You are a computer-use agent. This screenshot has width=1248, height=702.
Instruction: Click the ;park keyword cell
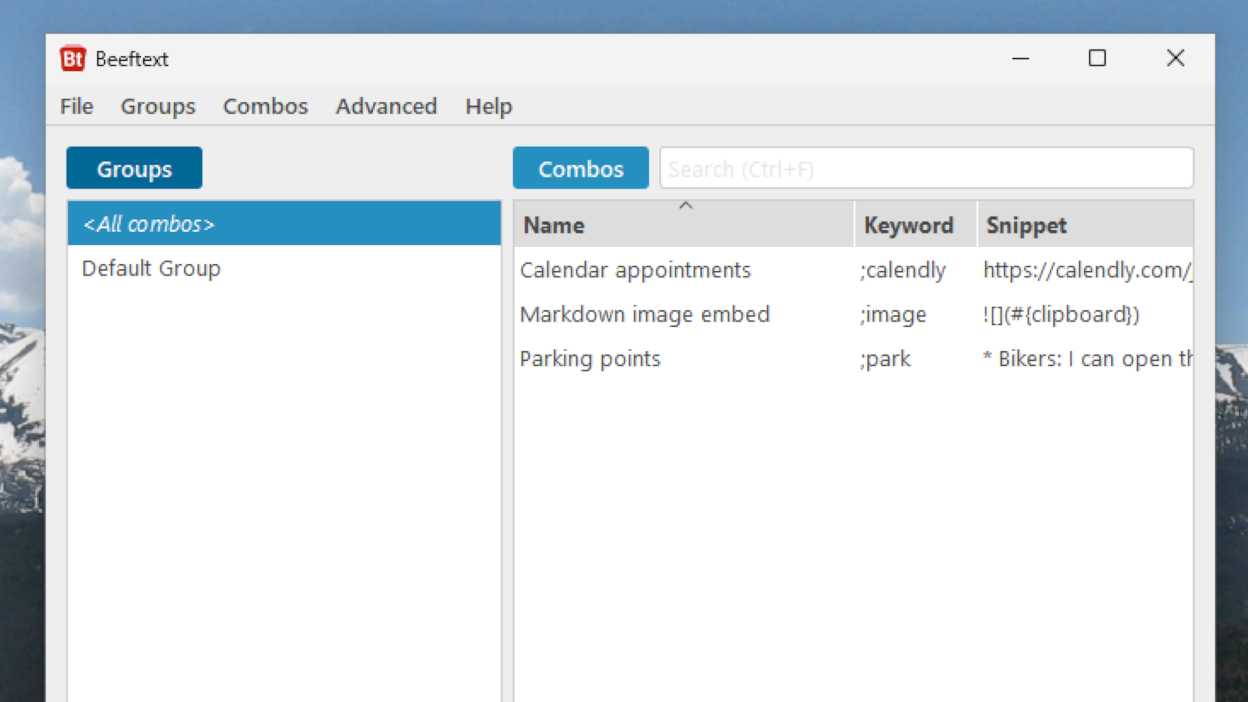(886, 358)
